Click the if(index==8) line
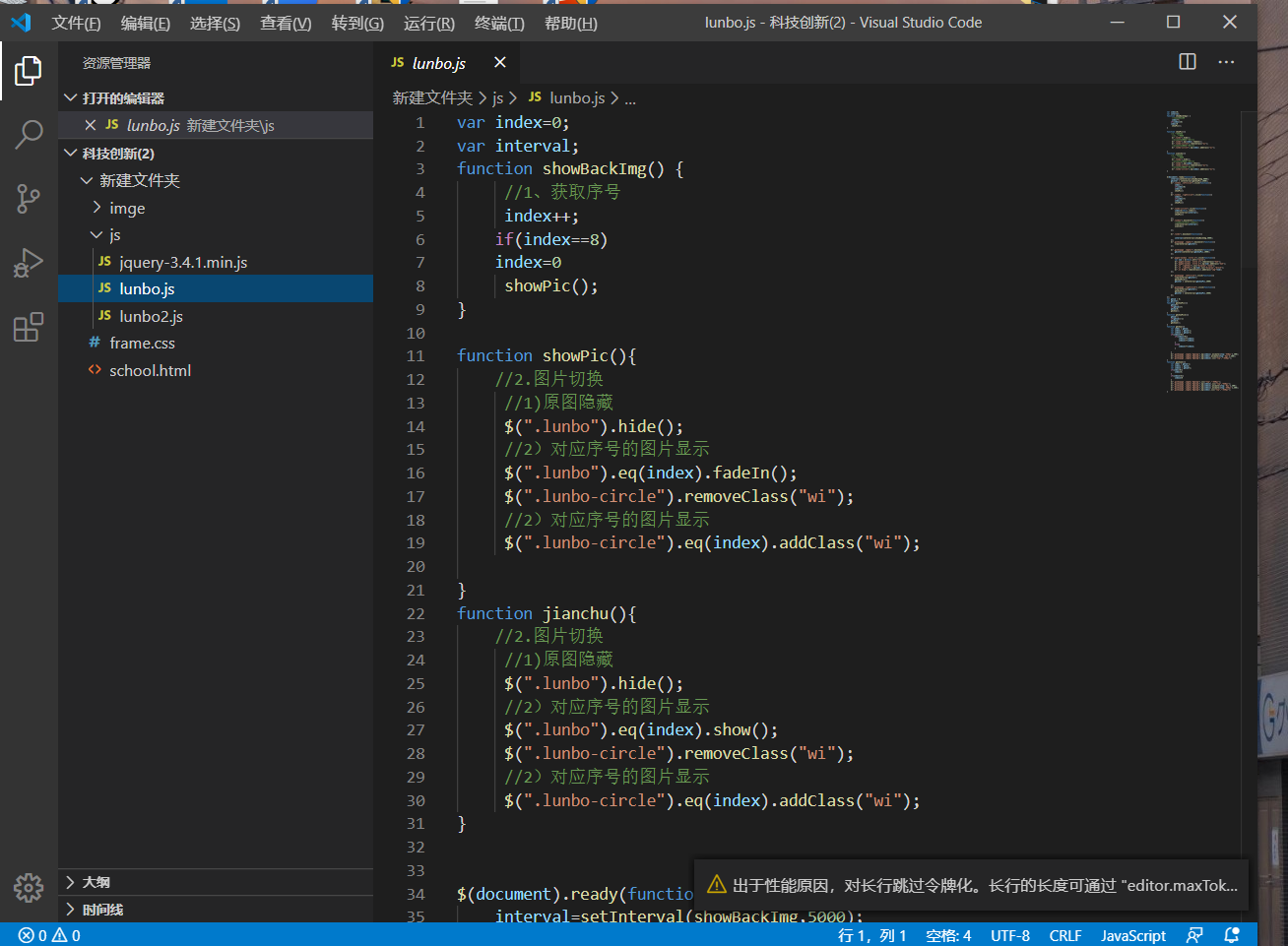Screen dimensions: 1288x946 pos(551,239)
